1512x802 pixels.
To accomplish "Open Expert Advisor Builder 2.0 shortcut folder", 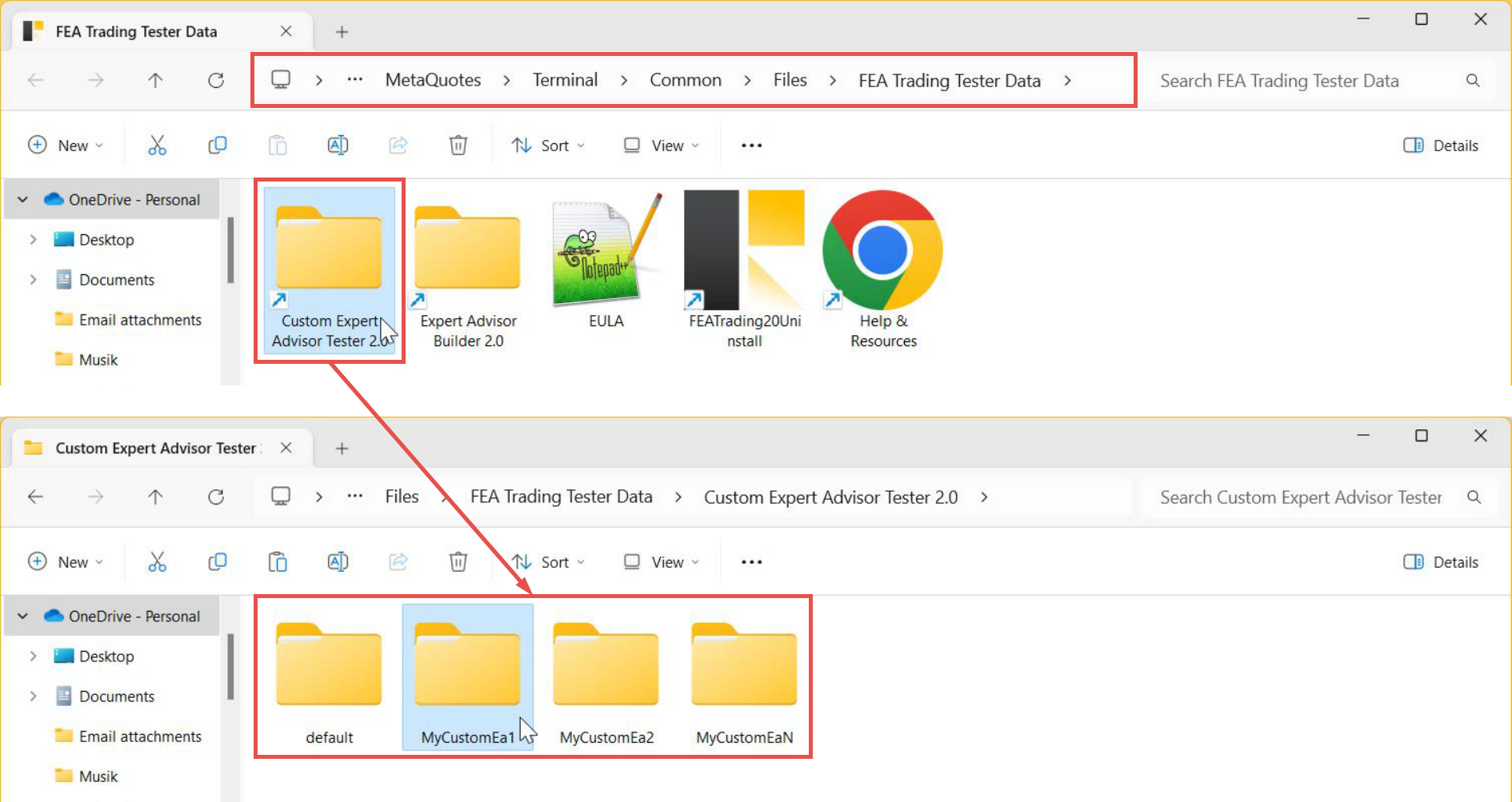I will coord(468,270).
